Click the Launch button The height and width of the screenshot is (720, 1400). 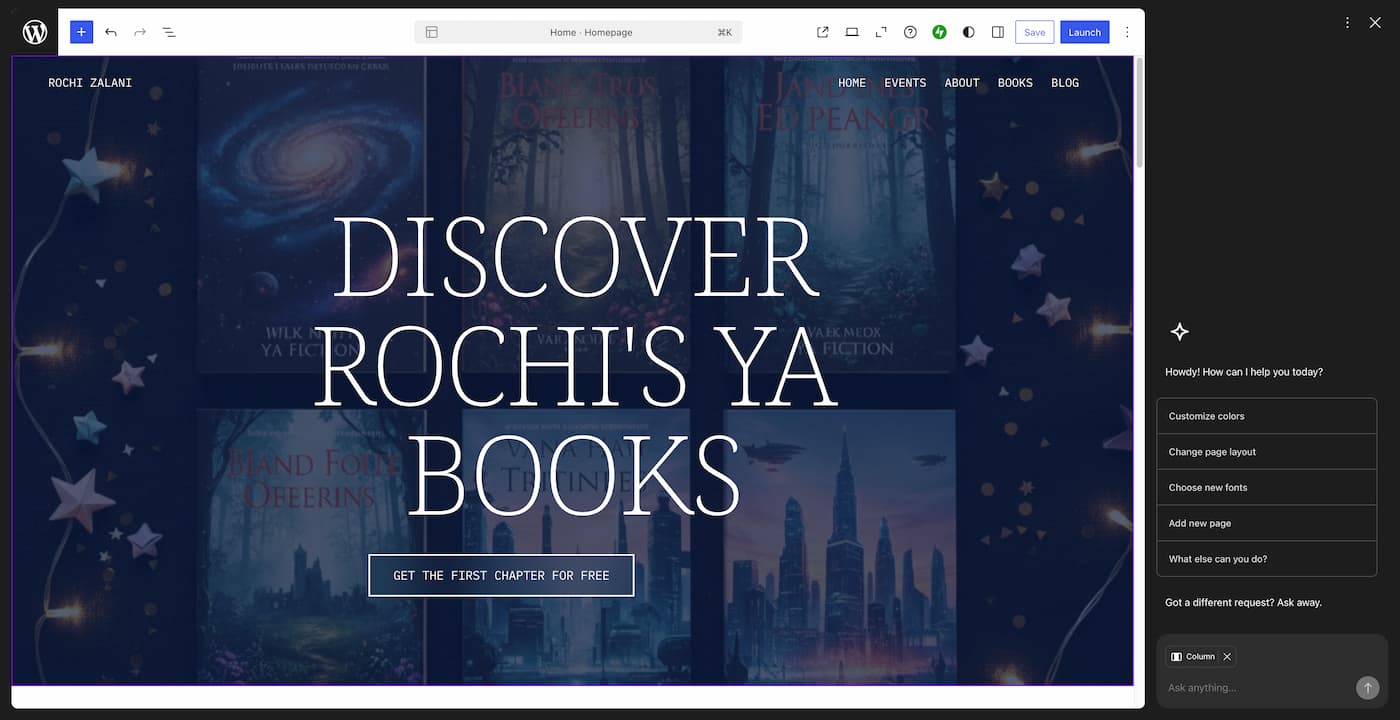click(1084, 31)
